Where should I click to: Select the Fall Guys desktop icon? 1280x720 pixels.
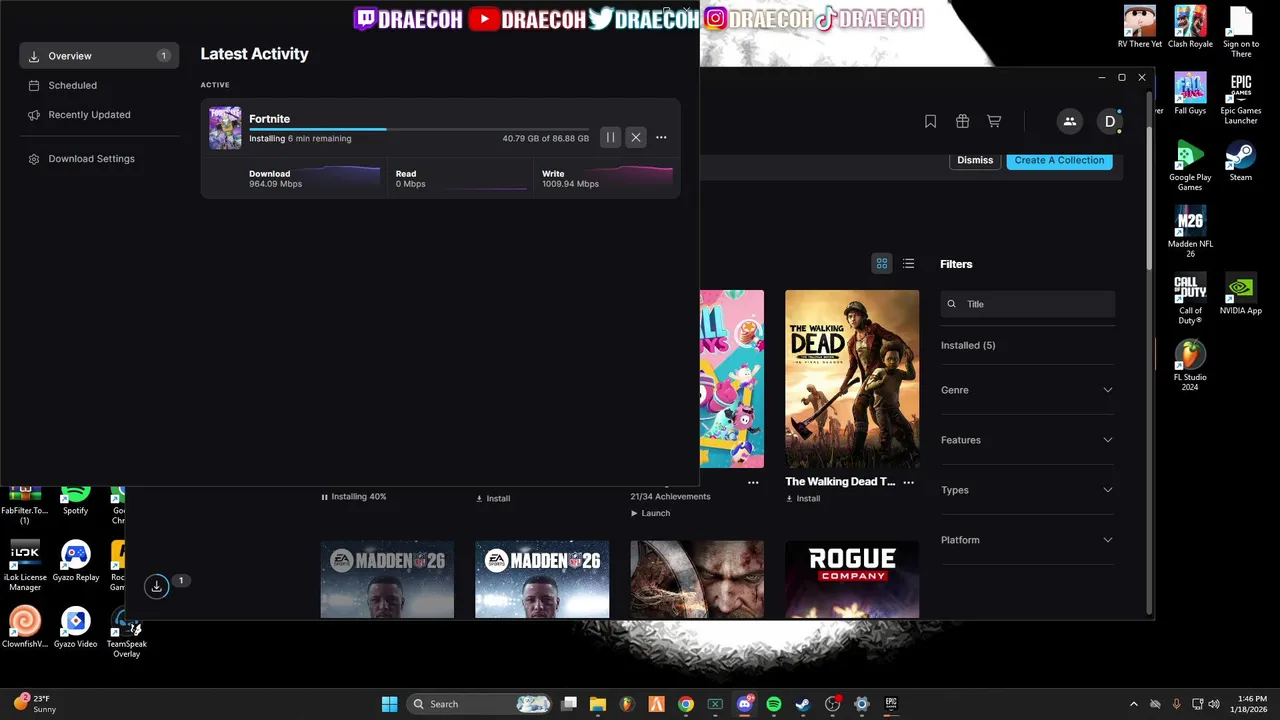click(1190, 95)
